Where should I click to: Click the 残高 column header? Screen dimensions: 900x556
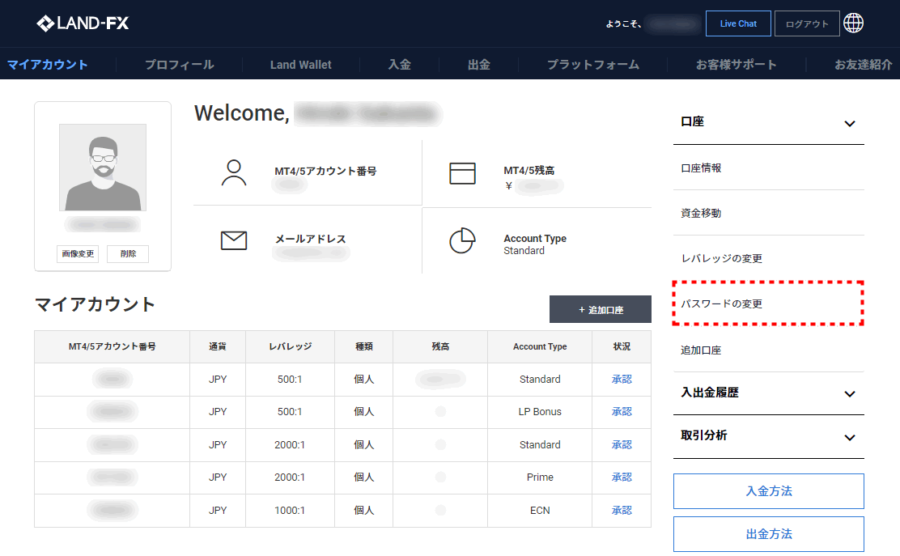pos(440,347)
